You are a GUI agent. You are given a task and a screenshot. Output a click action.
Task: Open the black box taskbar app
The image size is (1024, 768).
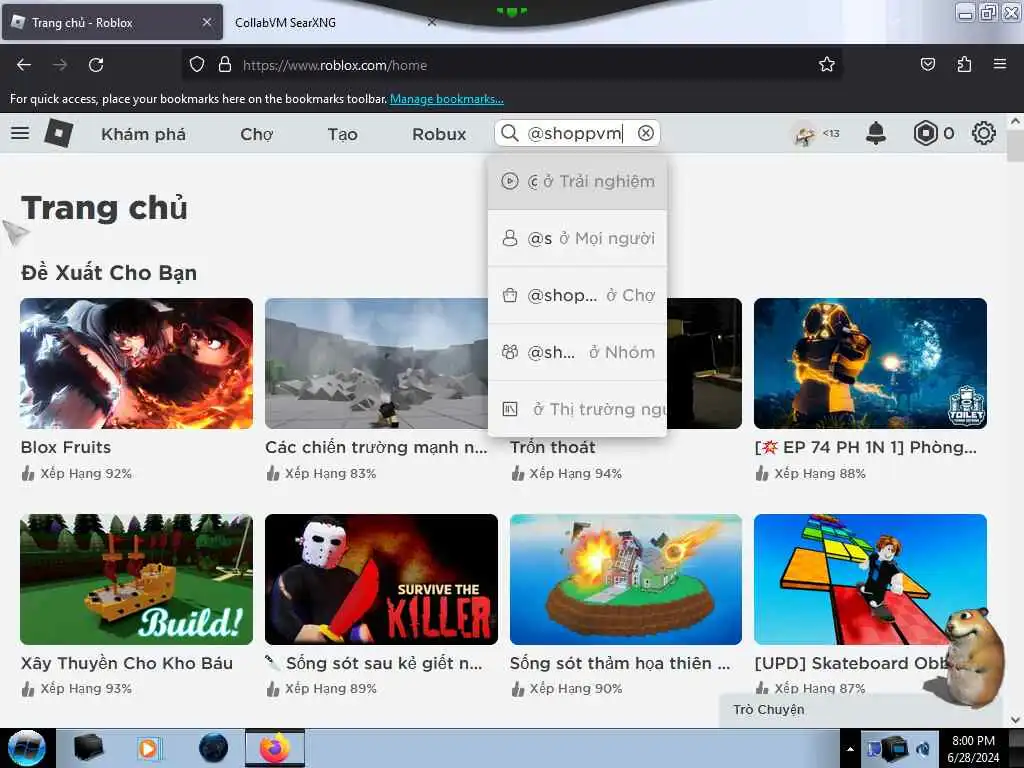coord(88,748)
